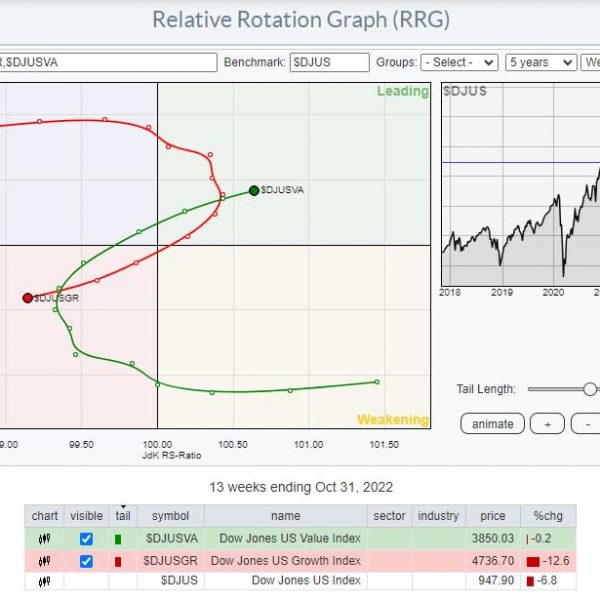600x600 pixels.
Task: Click the tail column header
Action: pyautogui.click(x=123, y=515)
